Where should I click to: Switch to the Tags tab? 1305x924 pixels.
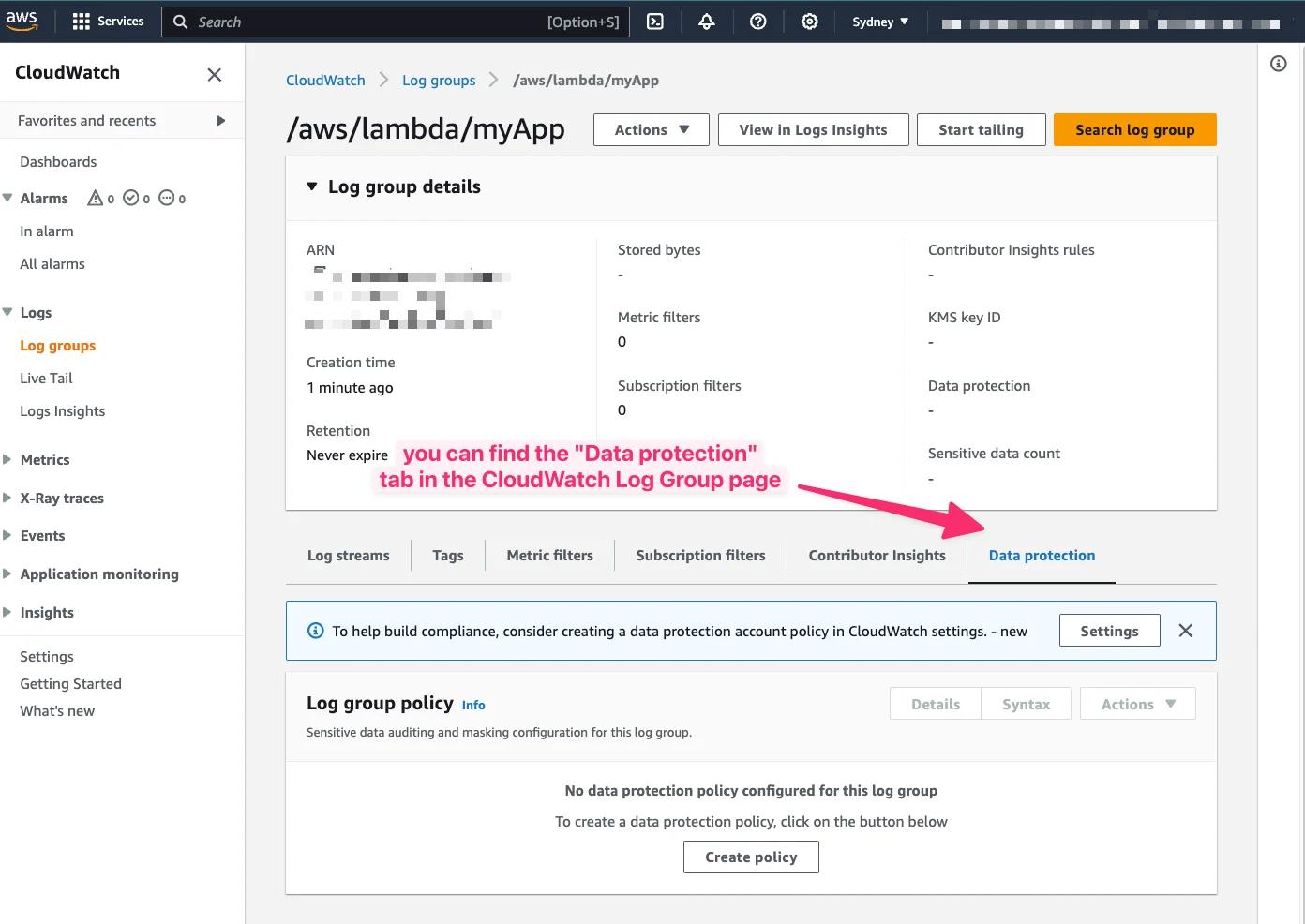[447, 555]
